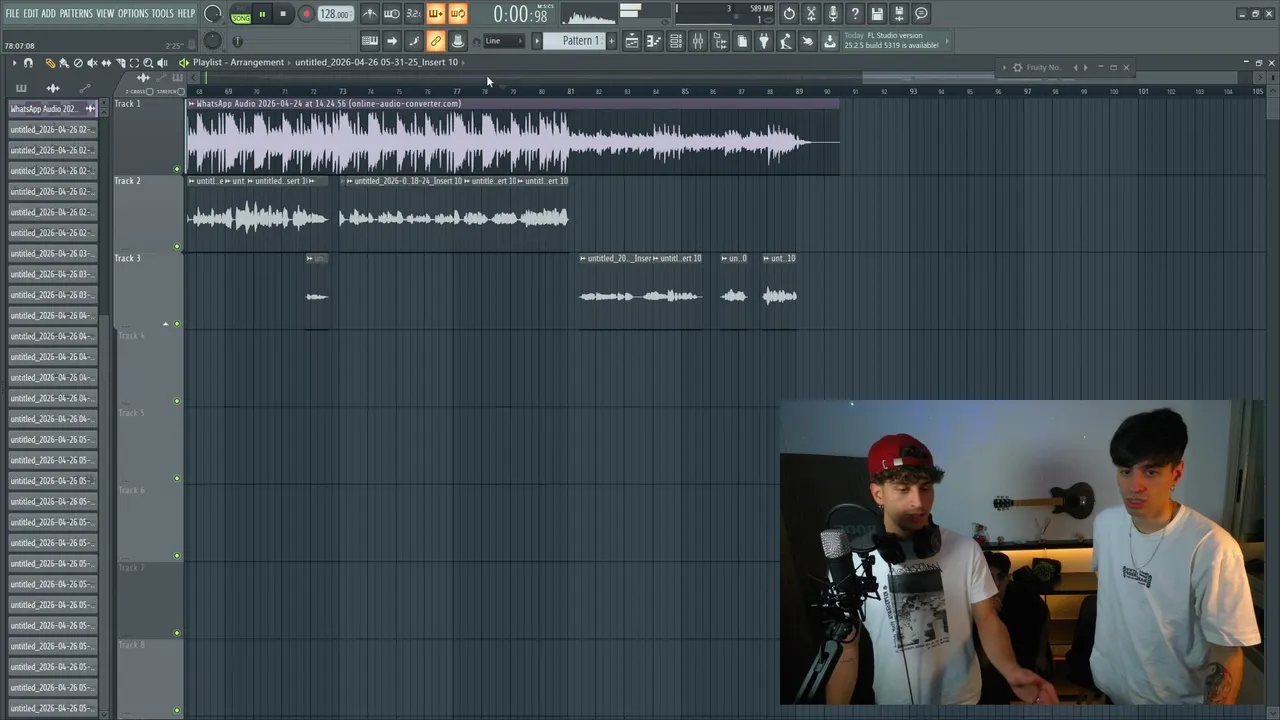Image resolution: width=1280 pixels, height=720 pixels.
Task: Toggle the metronome button
Action: pyautogui.click(x=370, y=14)
